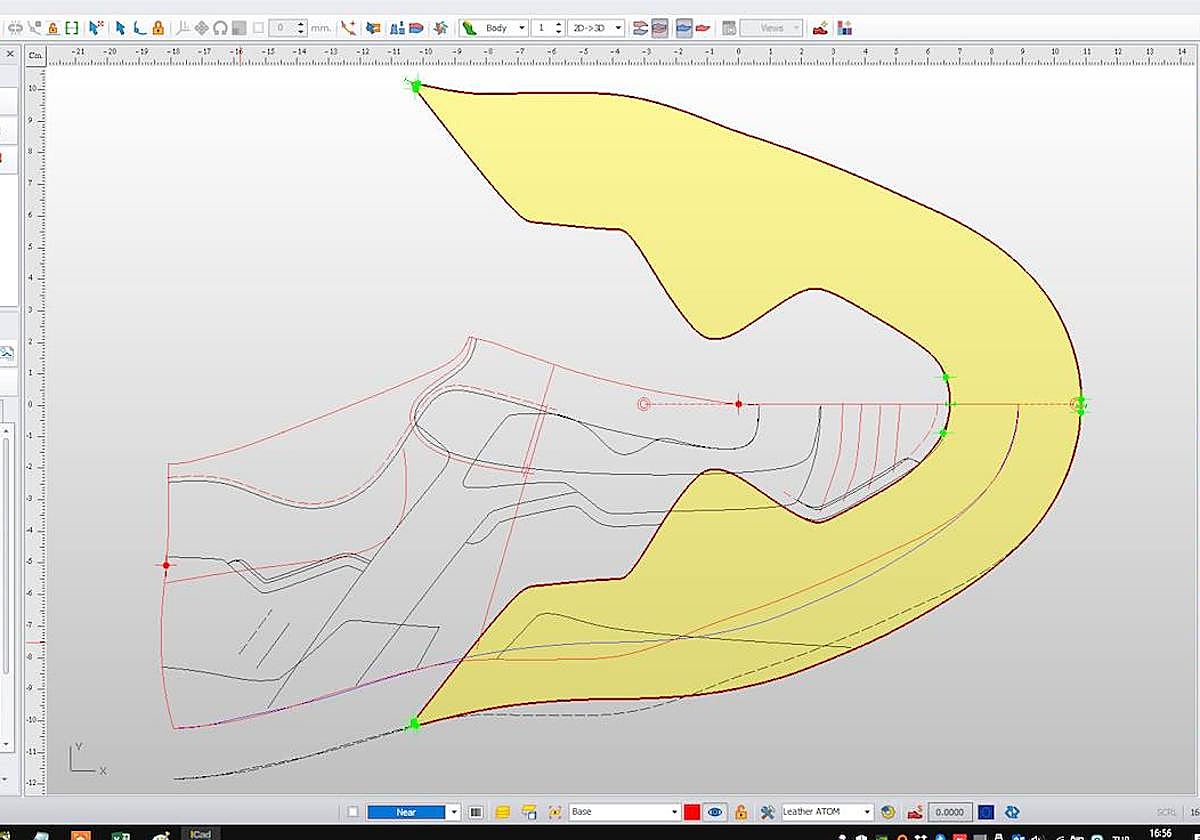This screenshot has height=840, width=1200.
Task: Toggle the open padlock in bottom bar
Action: point(741,812)
